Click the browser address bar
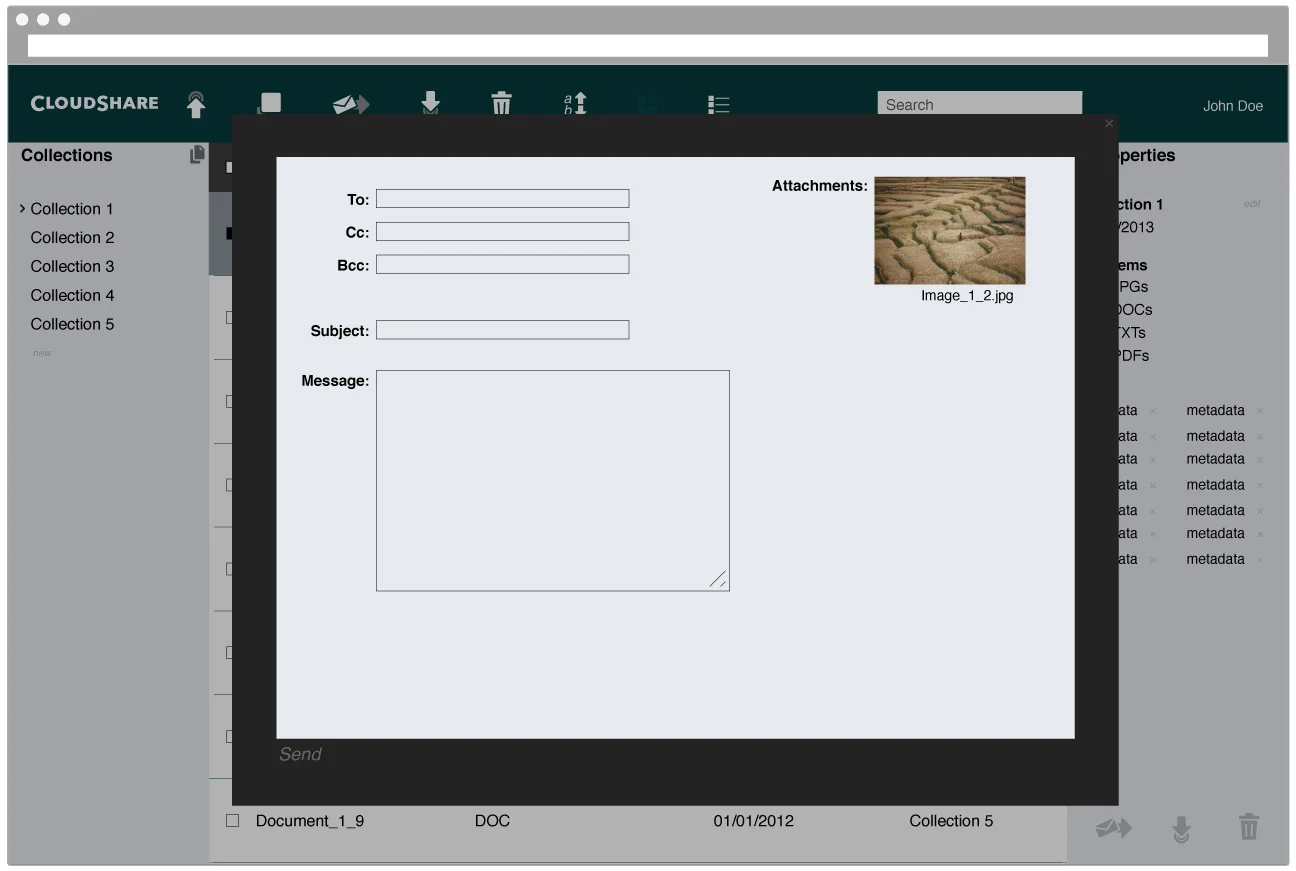 (x=647, y=46)
